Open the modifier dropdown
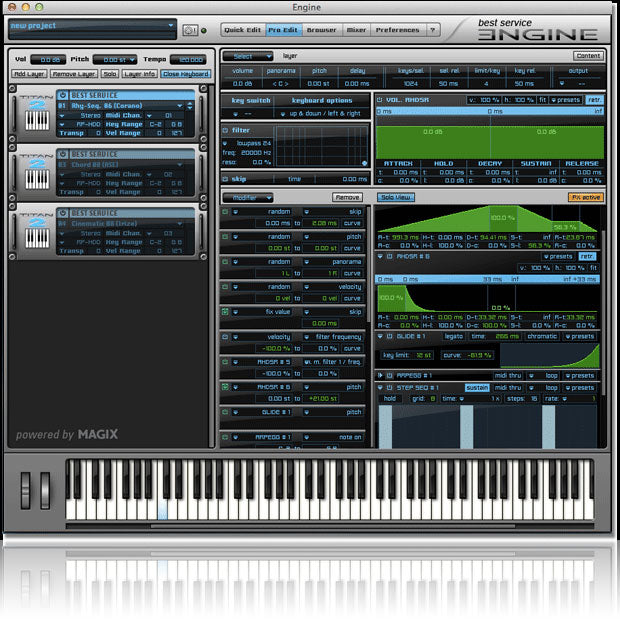620x620 pixels. point(248,198)
